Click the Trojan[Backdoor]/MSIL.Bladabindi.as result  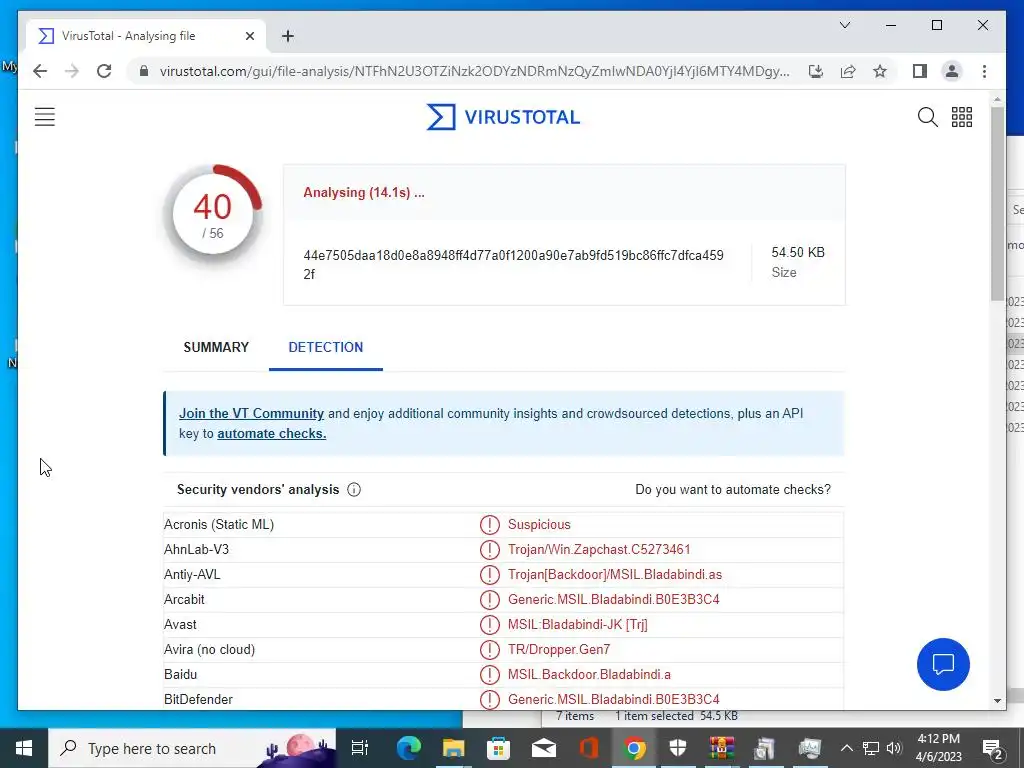(615, 575)
